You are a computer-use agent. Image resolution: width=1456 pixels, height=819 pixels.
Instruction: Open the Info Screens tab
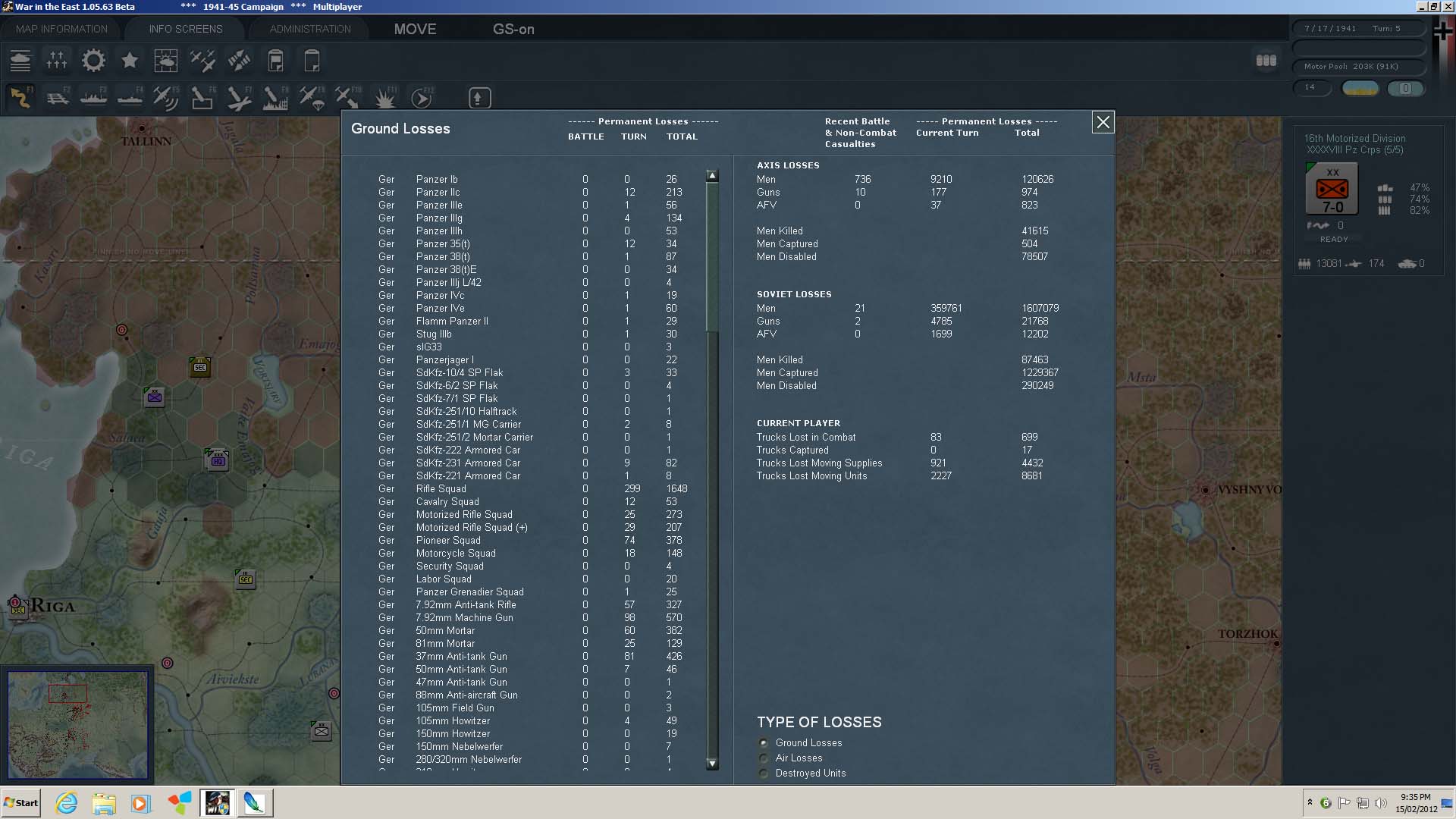tap(186, 29)
